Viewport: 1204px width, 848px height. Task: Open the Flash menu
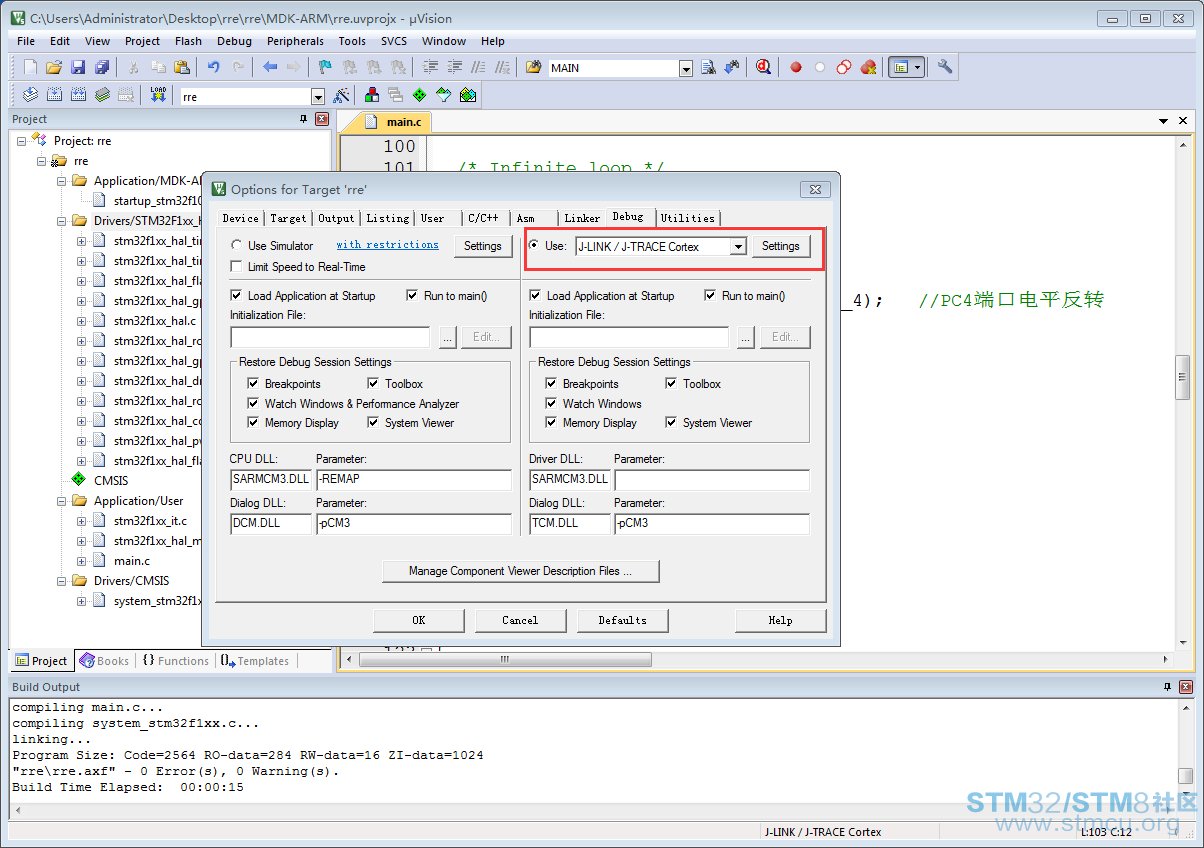(188, 41)
